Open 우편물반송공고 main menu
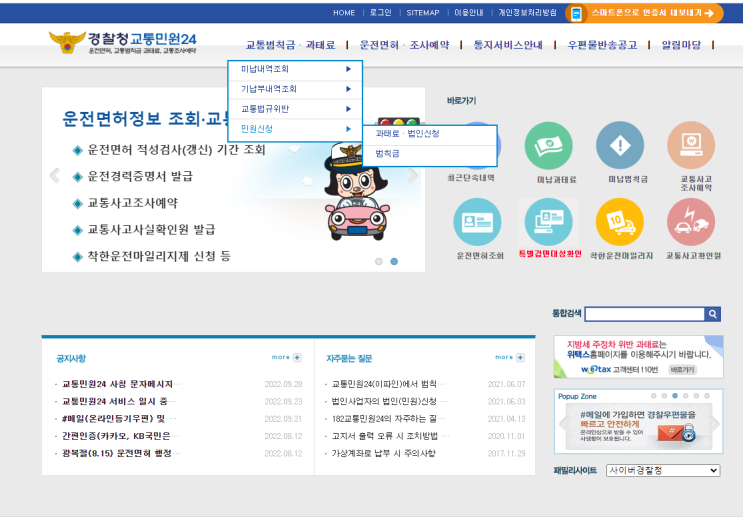The image size is (743, 521). tap(602, 45)
